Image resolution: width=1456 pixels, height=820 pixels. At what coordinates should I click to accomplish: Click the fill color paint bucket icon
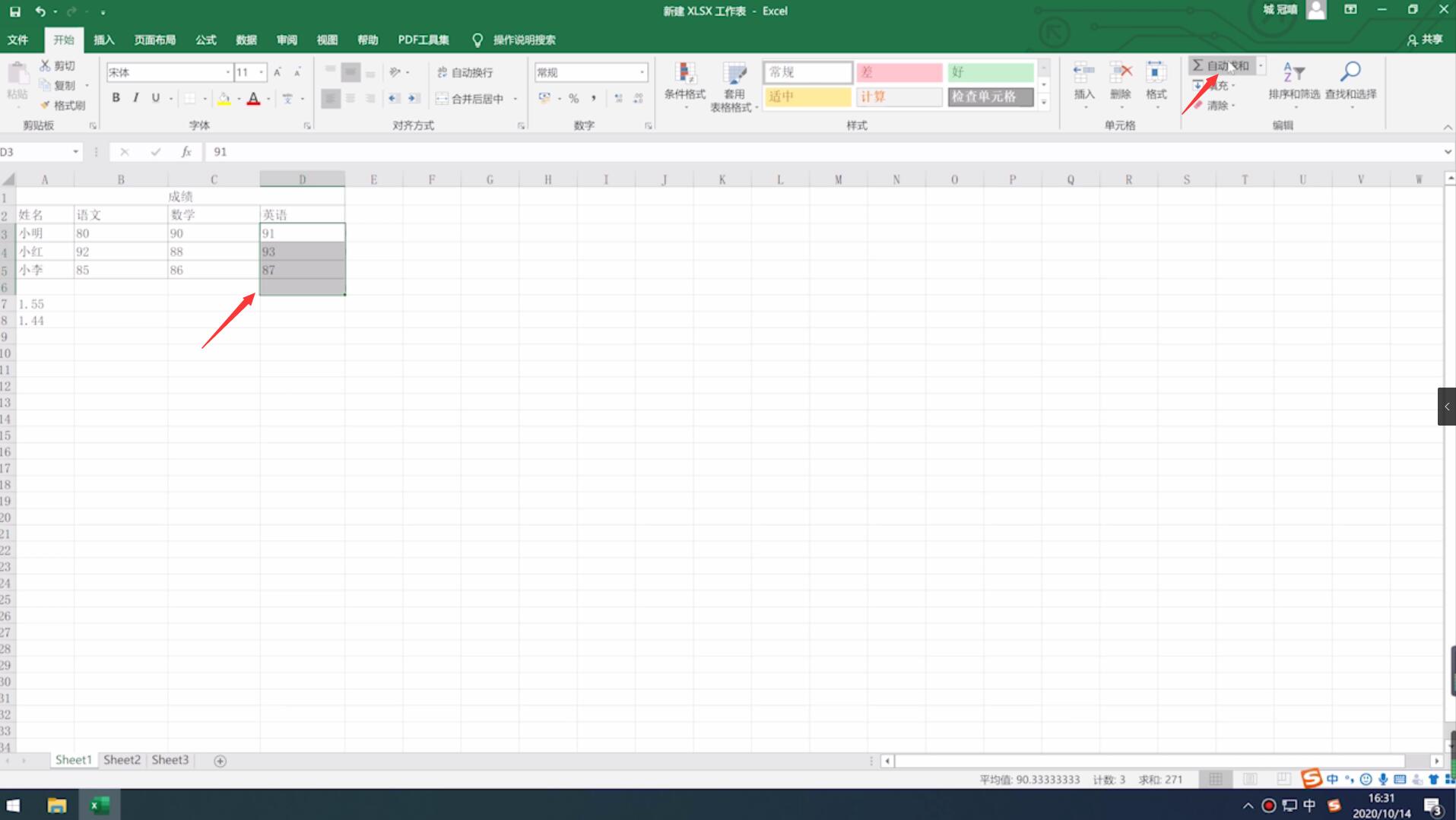tap(224, 98)
